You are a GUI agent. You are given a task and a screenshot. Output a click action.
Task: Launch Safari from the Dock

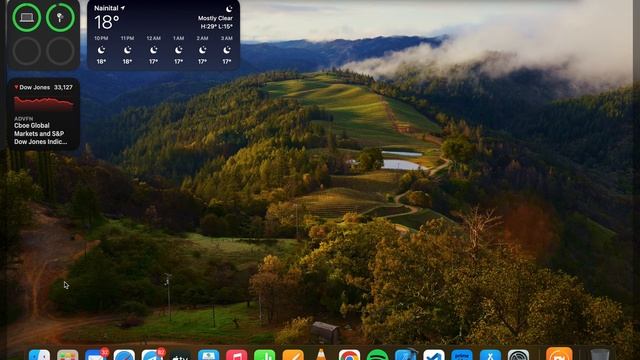pos(124,355)
